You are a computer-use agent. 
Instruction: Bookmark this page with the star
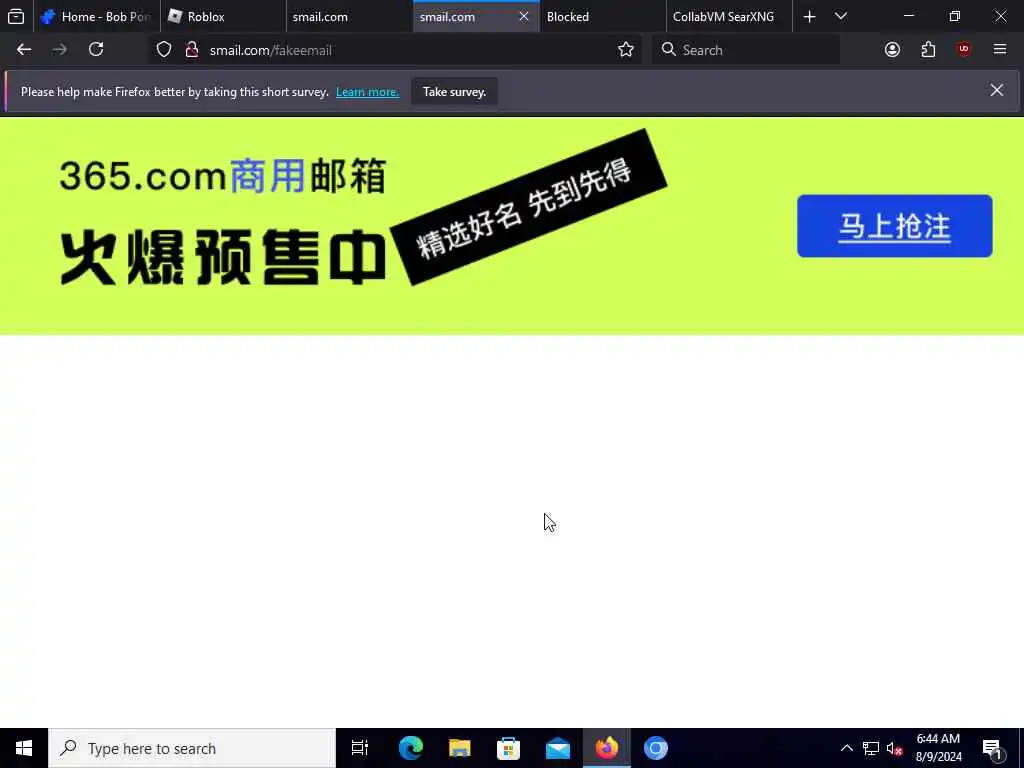(x=626, y=50)
